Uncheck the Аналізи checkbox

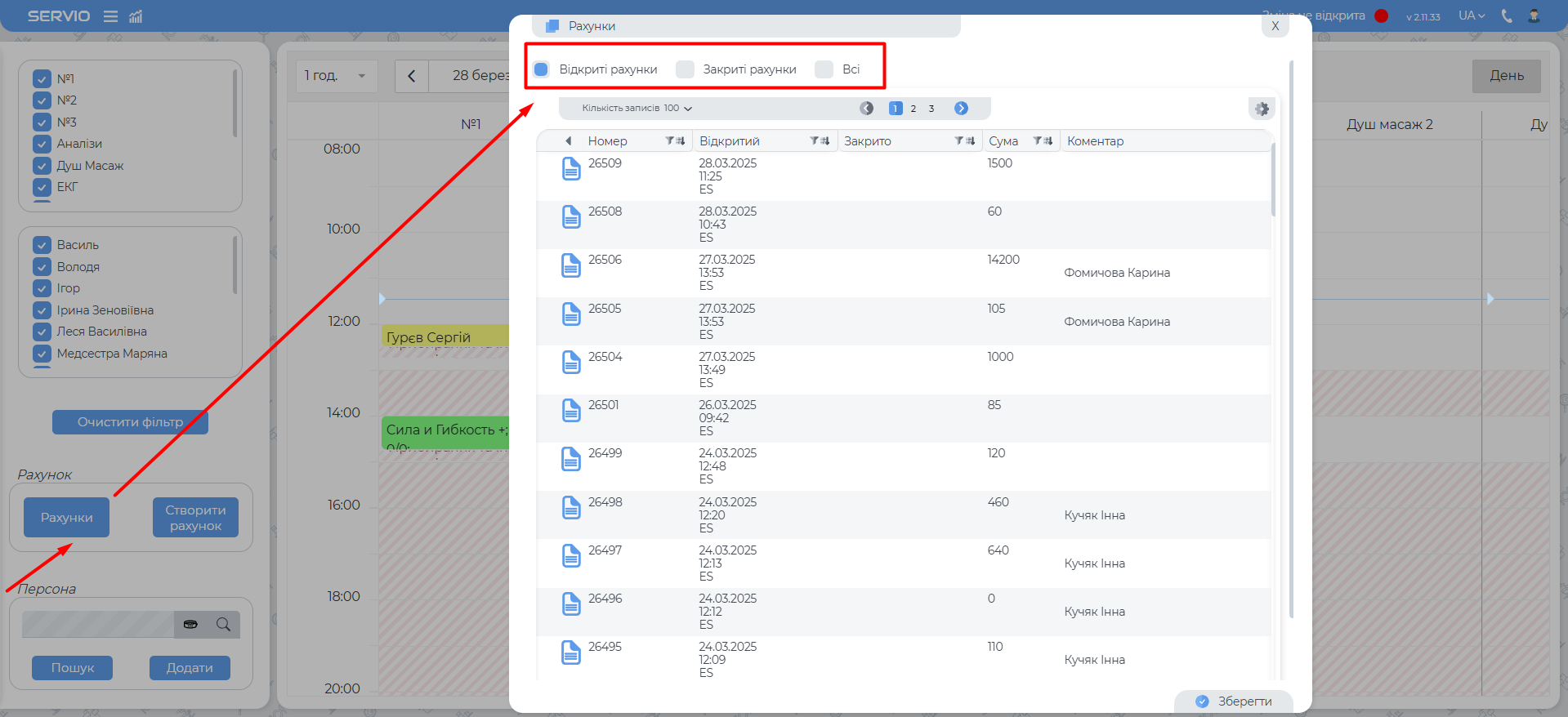[x=42, y=144]
